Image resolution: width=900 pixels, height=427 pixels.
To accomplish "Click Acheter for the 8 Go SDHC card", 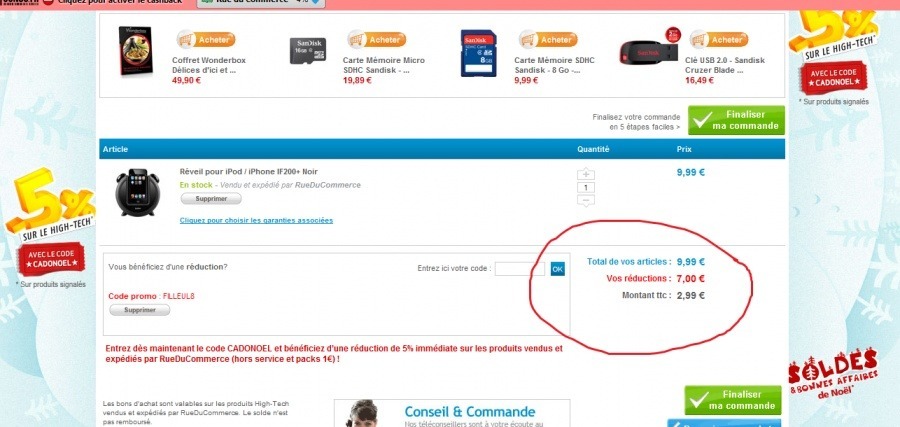I will (x=548, y=40).
